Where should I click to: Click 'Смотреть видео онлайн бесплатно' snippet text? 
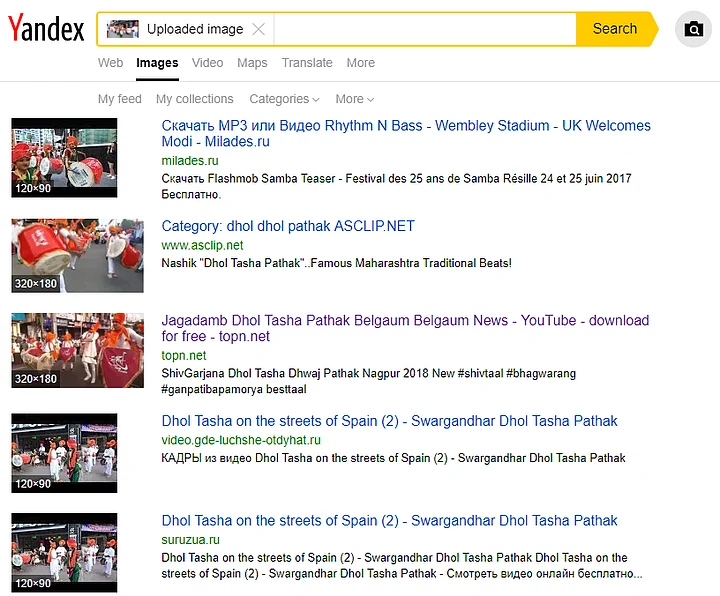click(545, 574)
